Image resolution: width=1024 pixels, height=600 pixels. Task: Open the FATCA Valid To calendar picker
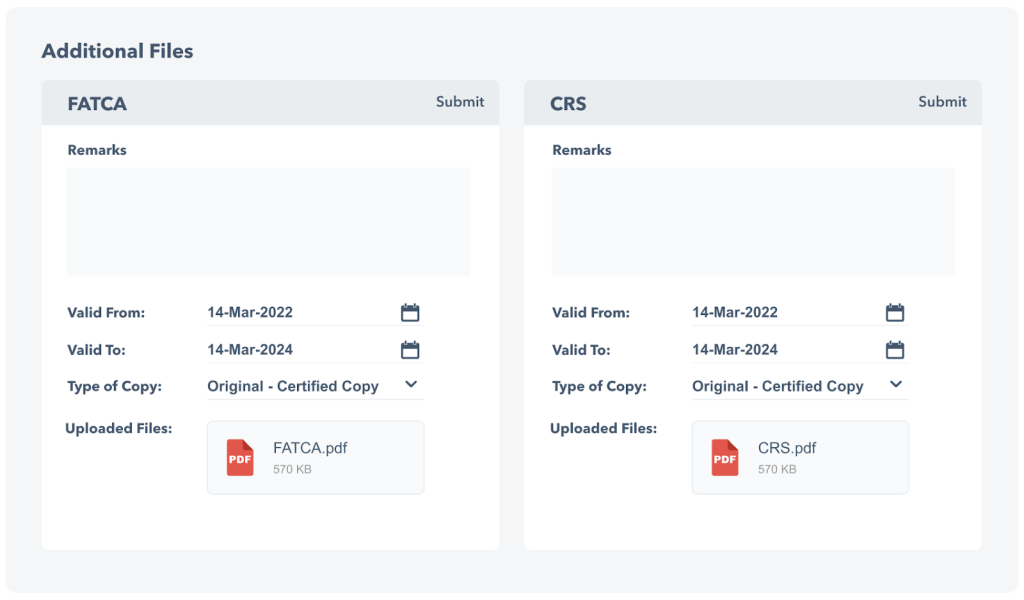tap(410, 350)
